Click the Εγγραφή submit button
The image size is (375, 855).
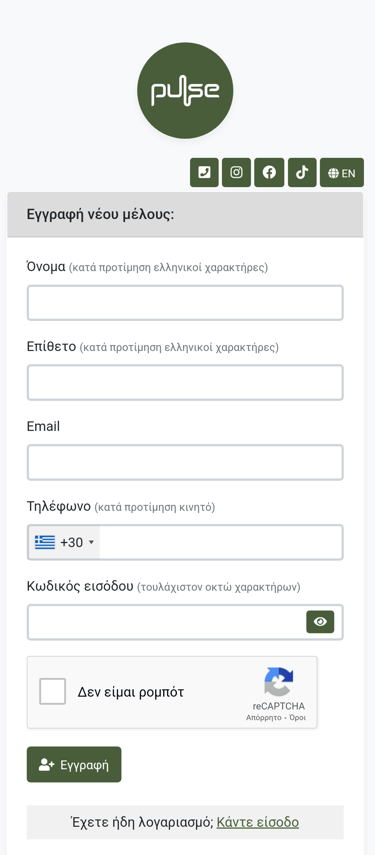(x=74, y=764)
